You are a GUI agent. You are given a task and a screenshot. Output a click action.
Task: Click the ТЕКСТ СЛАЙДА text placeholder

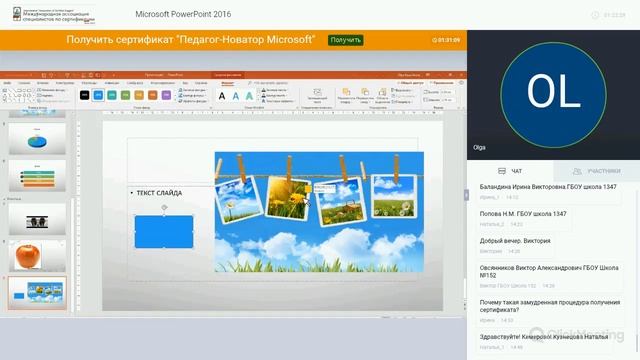coord(159,193)
